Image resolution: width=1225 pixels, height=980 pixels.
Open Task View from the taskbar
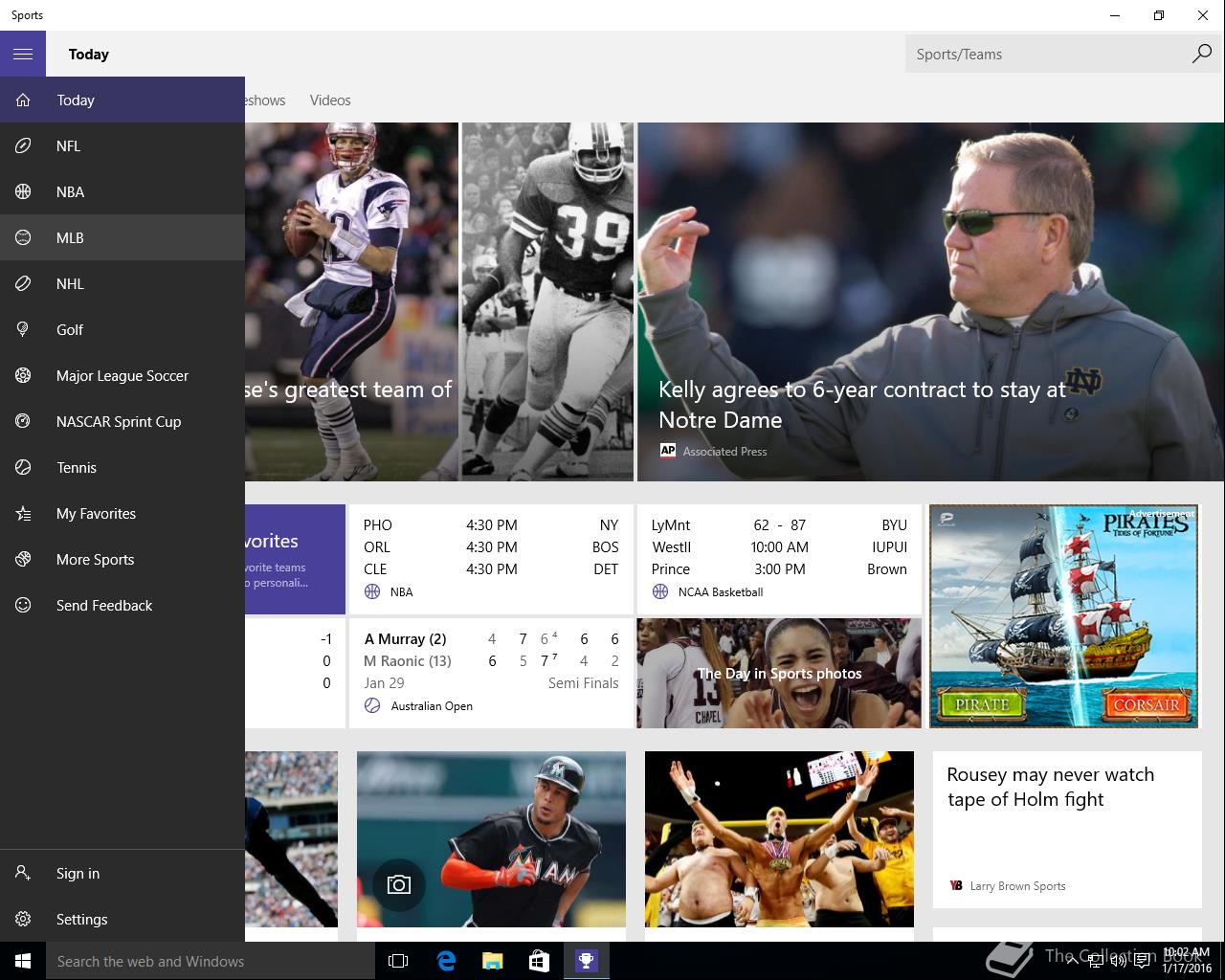coord(398,961)
